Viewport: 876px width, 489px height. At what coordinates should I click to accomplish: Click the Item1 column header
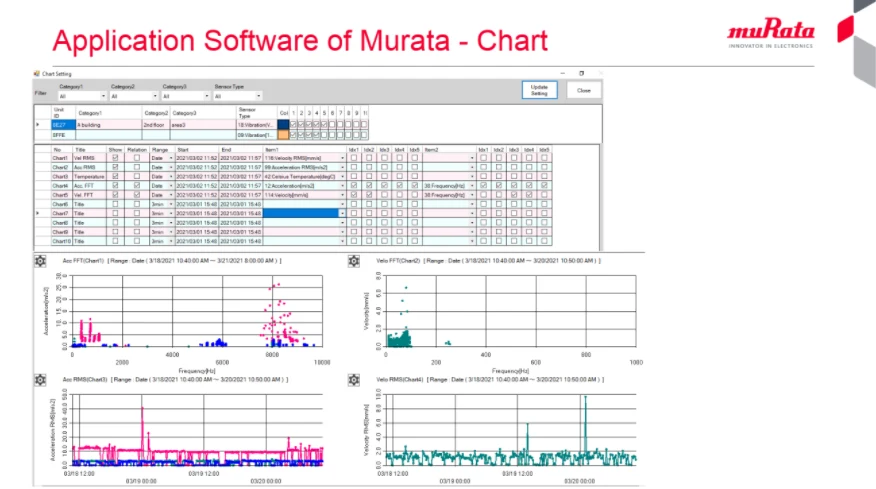[x=272, y=150]
